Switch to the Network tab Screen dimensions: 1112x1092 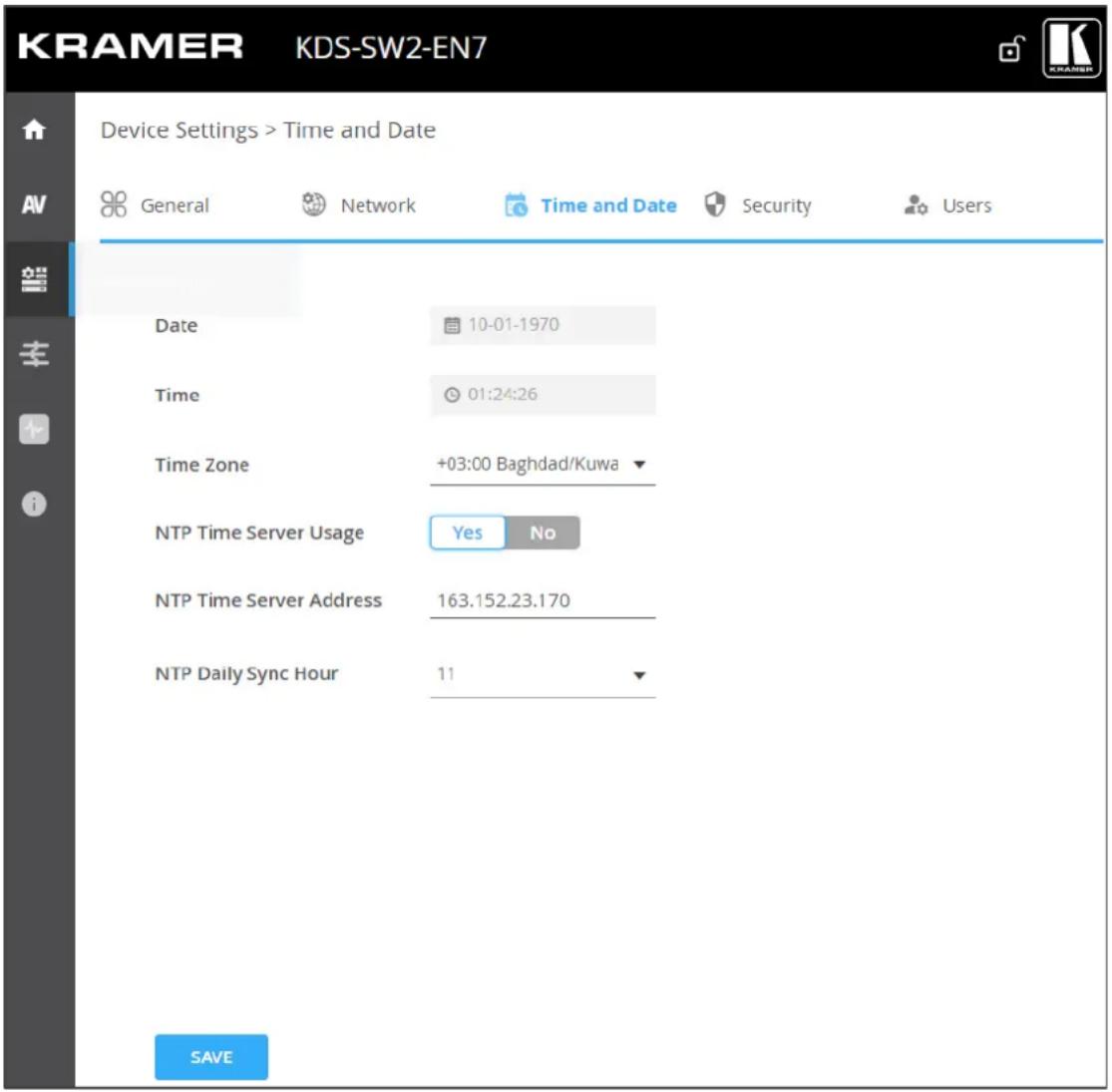(x=359, y=205)
